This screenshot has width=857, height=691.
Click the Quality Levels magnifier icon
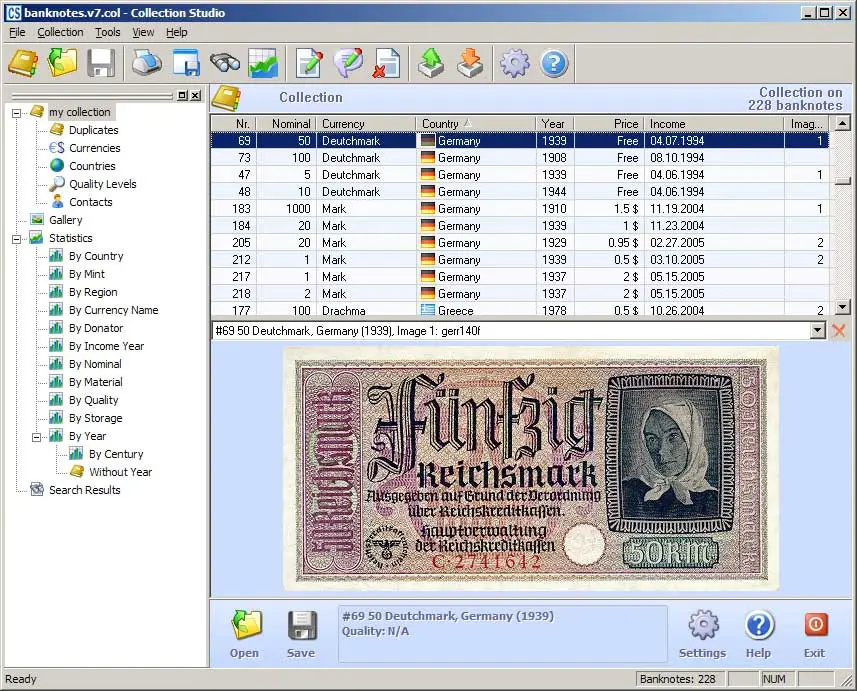coord(57,184)
